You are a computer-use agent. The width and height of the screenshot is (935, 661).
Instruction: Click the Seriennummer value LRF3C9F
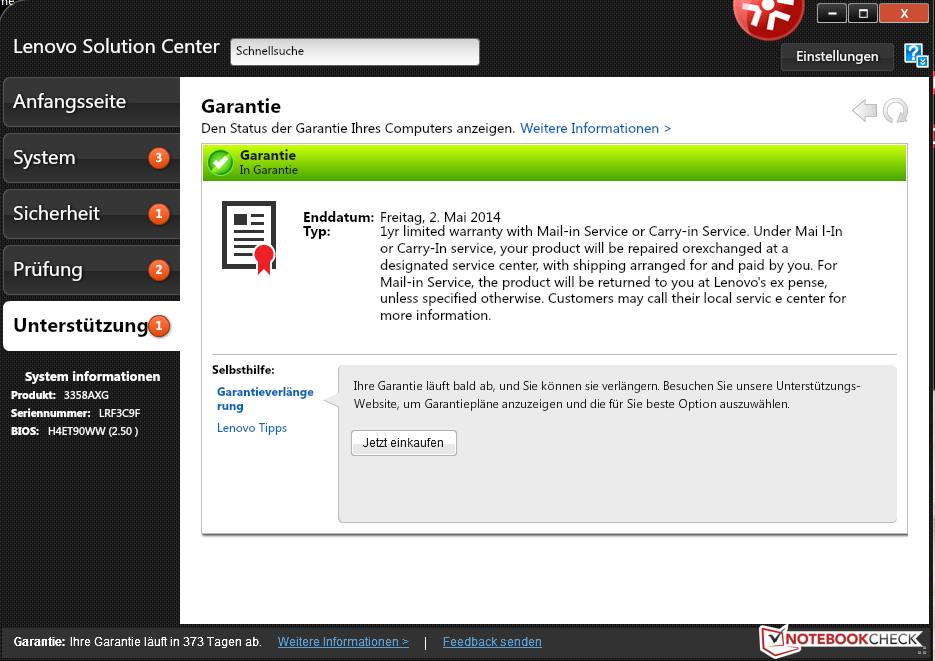[x=119, y=413]
